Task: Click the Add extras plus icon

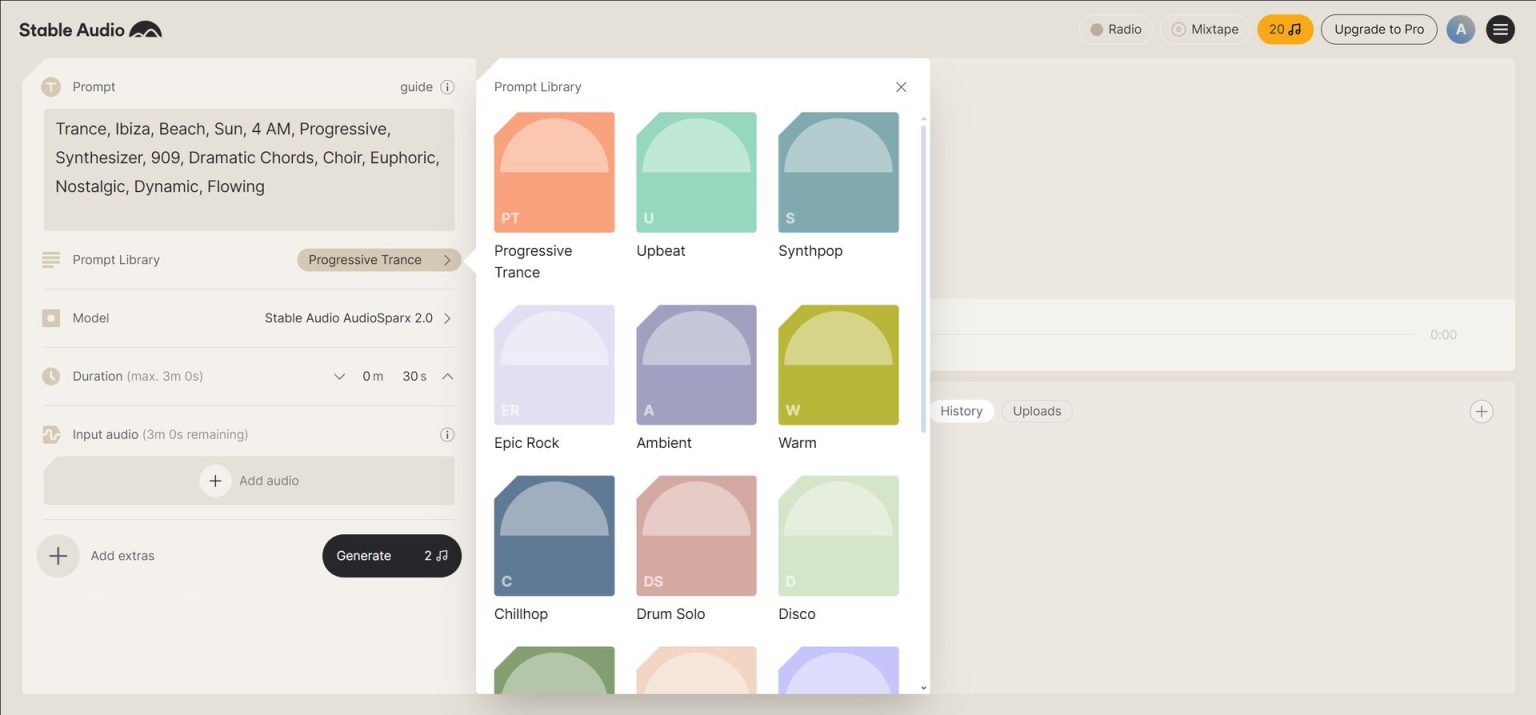Action: [58, 556]
